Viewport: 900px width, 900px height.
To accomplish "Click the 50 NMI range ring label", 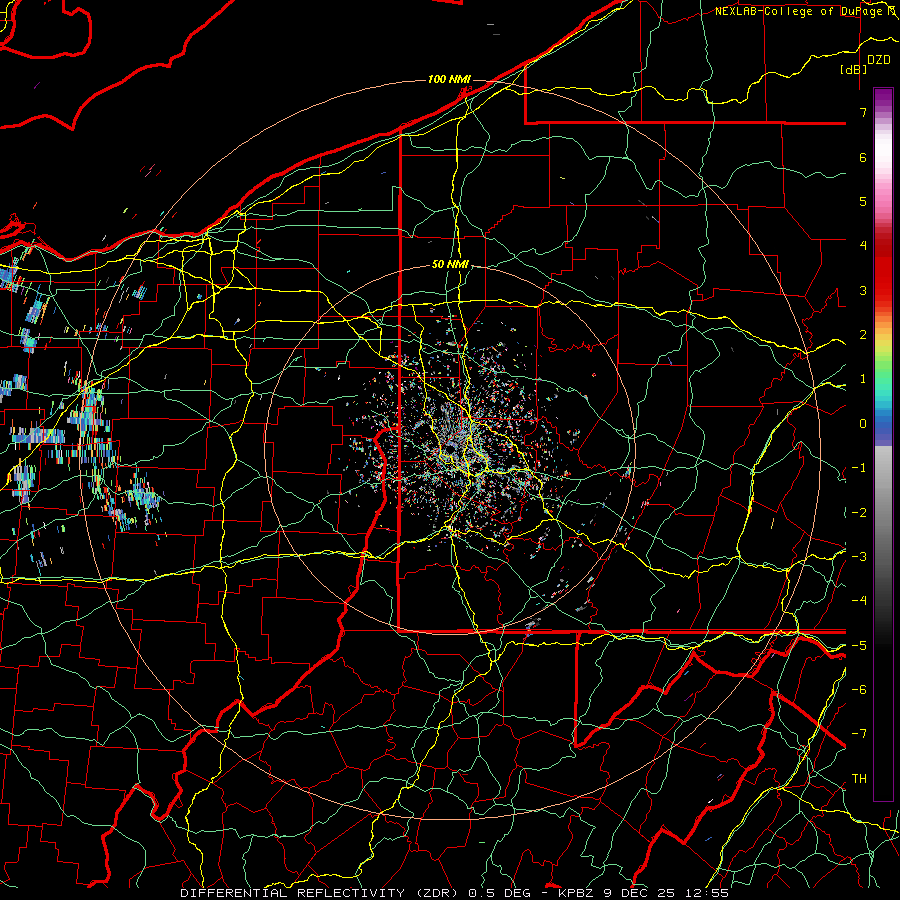I will click(450, 265).
